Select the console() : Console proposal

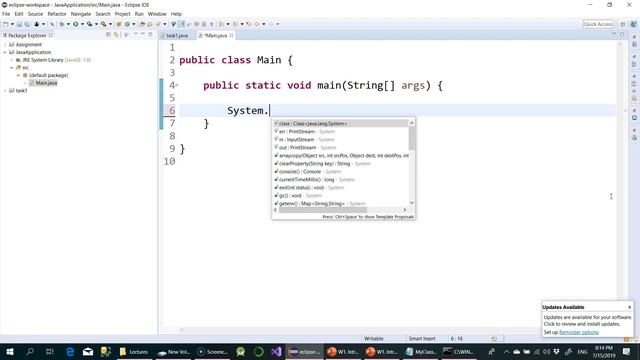tap(340, 171)
